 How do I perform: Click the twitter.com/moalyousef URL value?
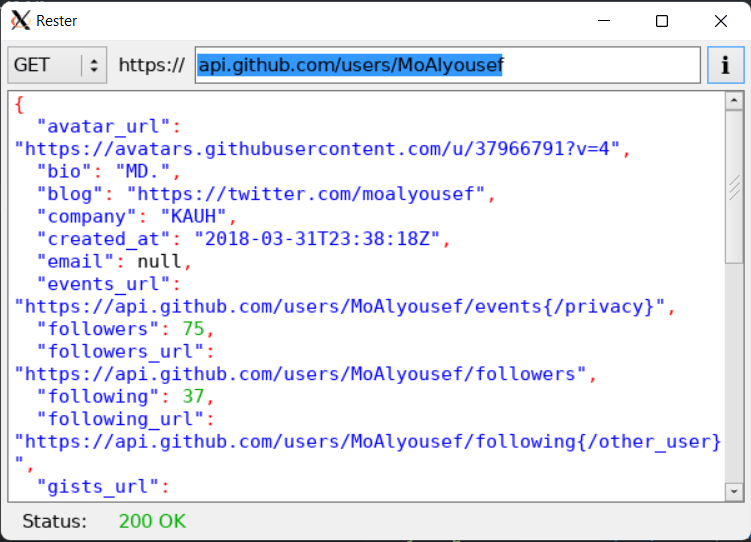click(x=306, y=194)
